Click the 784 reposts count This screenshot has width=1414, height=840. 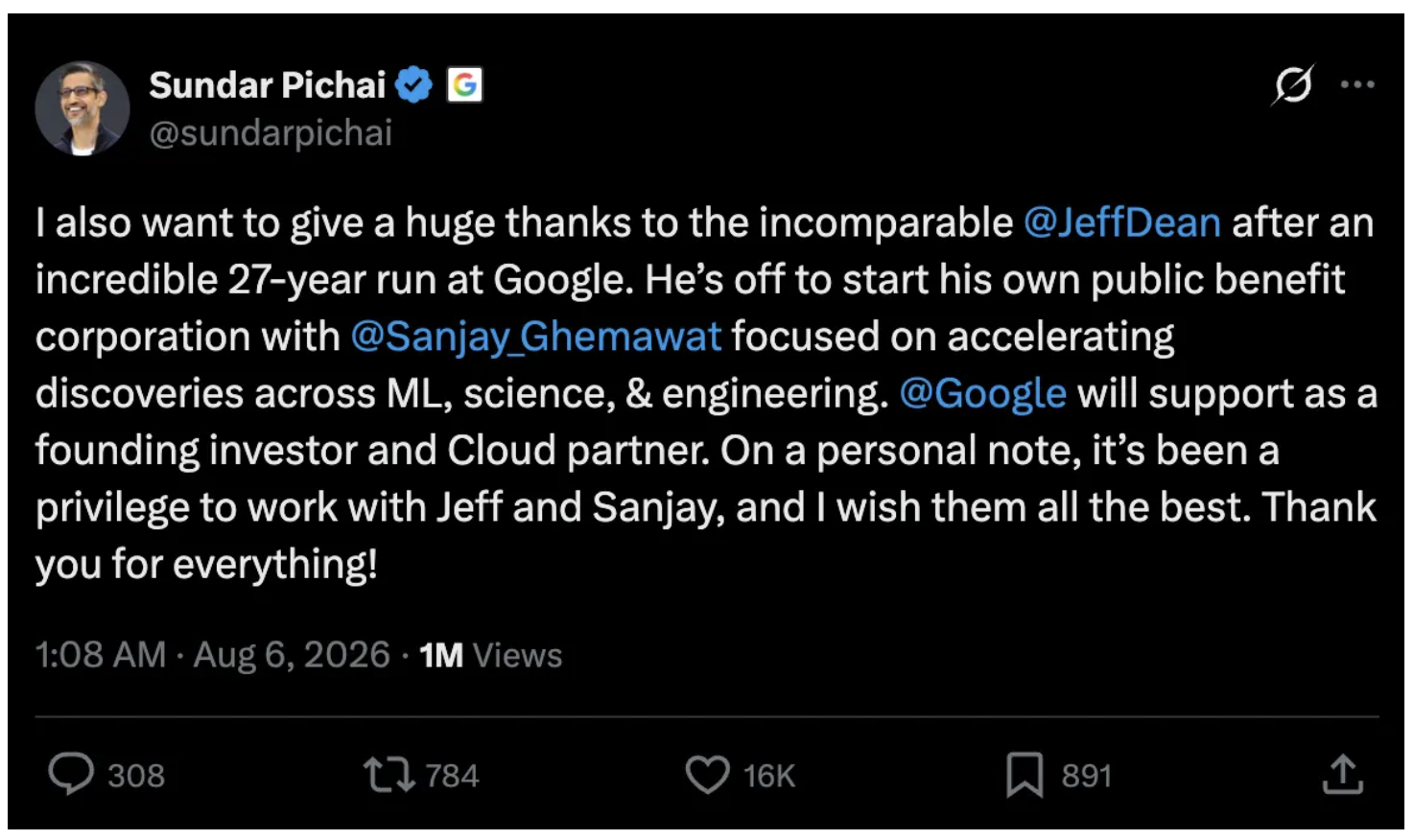[452, 775]
